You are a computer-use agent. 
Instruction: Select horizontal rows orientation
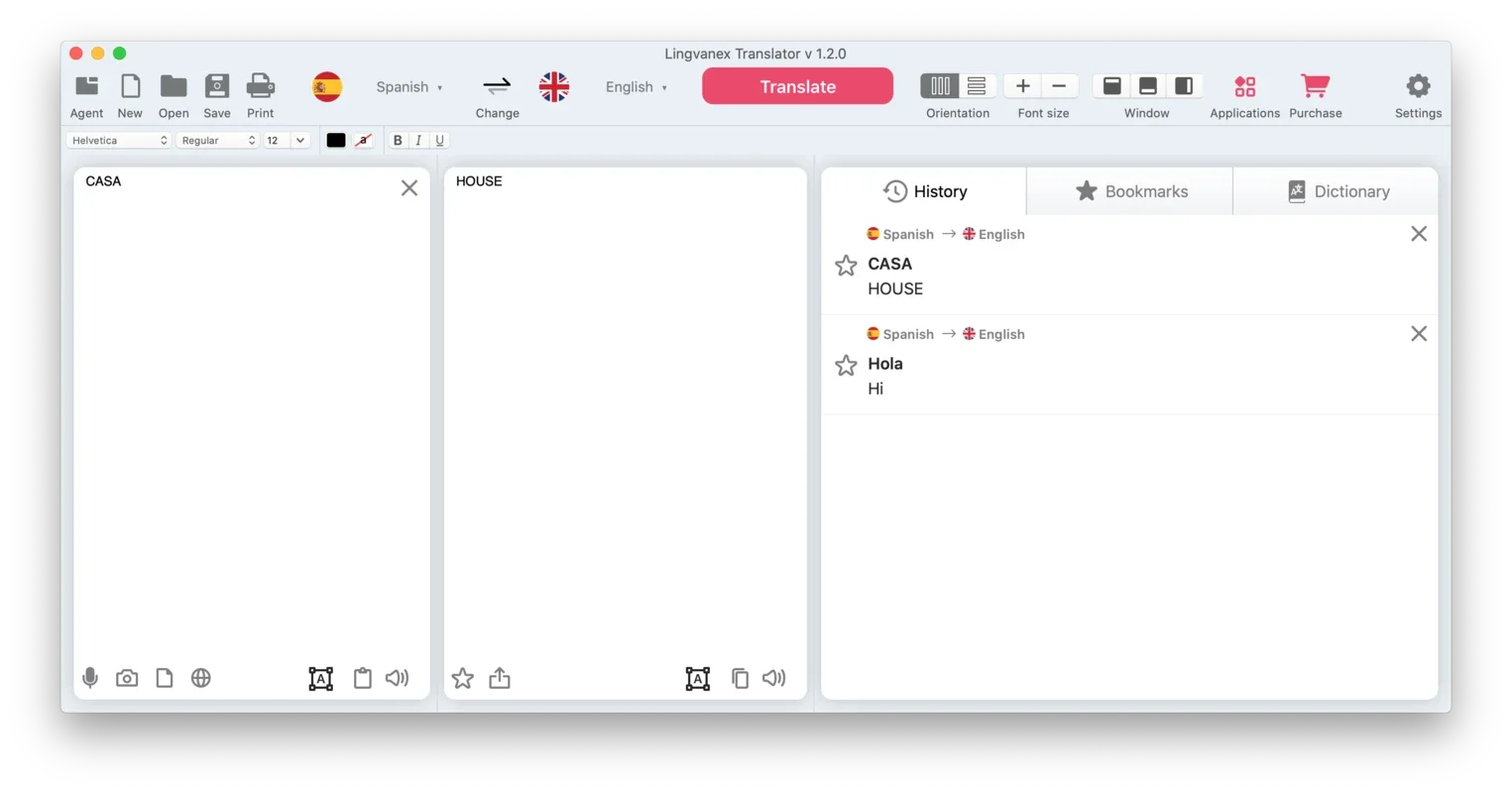977,86
